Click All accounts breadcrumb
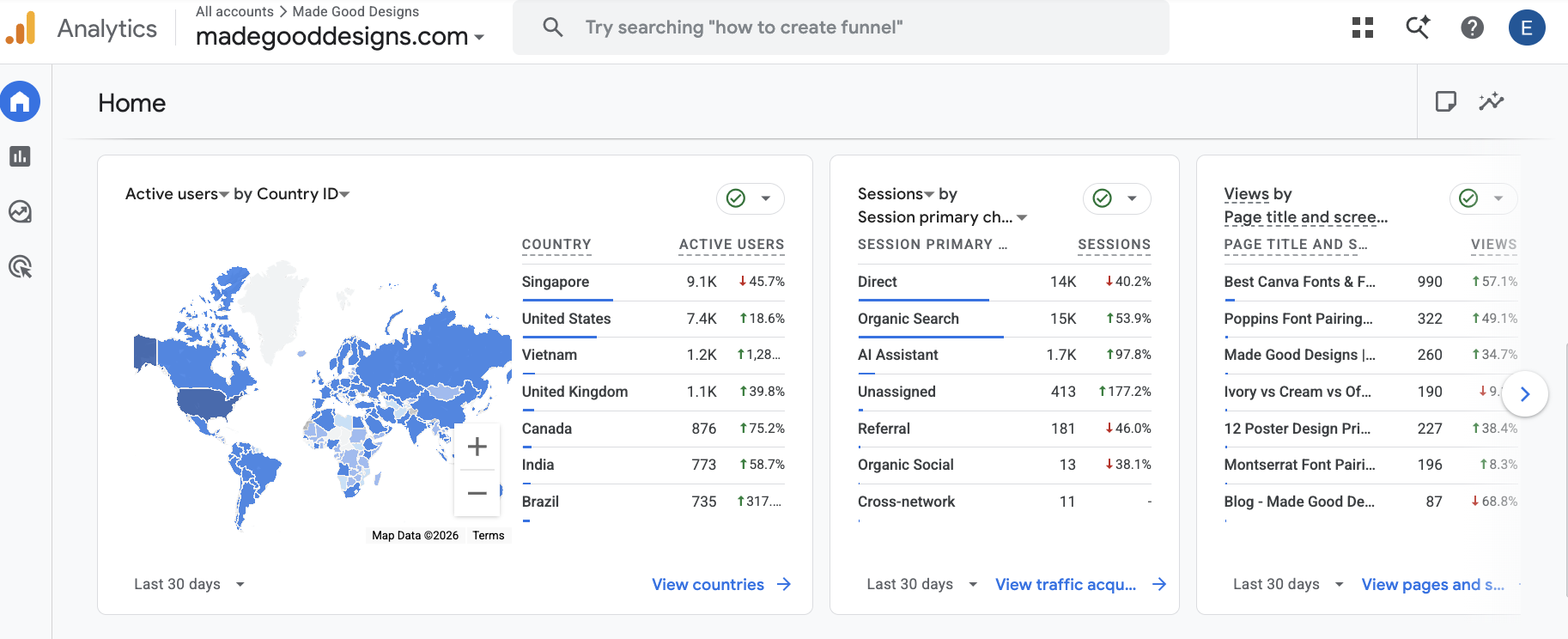1568x639 pixels. coord(234,11)
